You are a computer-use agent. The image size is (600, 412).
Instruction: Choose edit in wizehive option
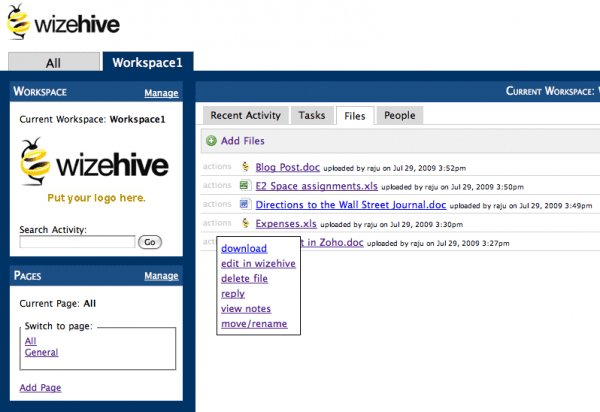pos(258,263)
